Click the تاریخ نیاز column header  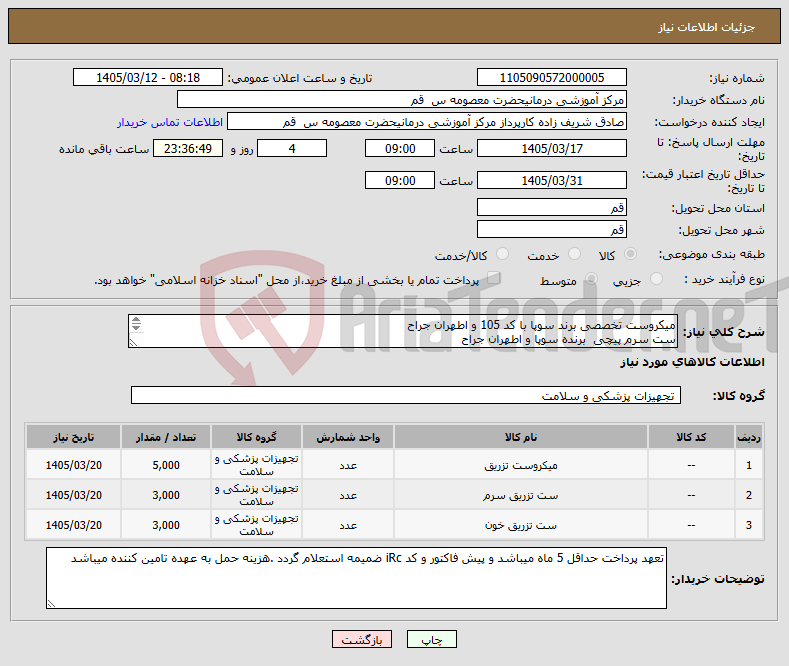pos(73,437)
